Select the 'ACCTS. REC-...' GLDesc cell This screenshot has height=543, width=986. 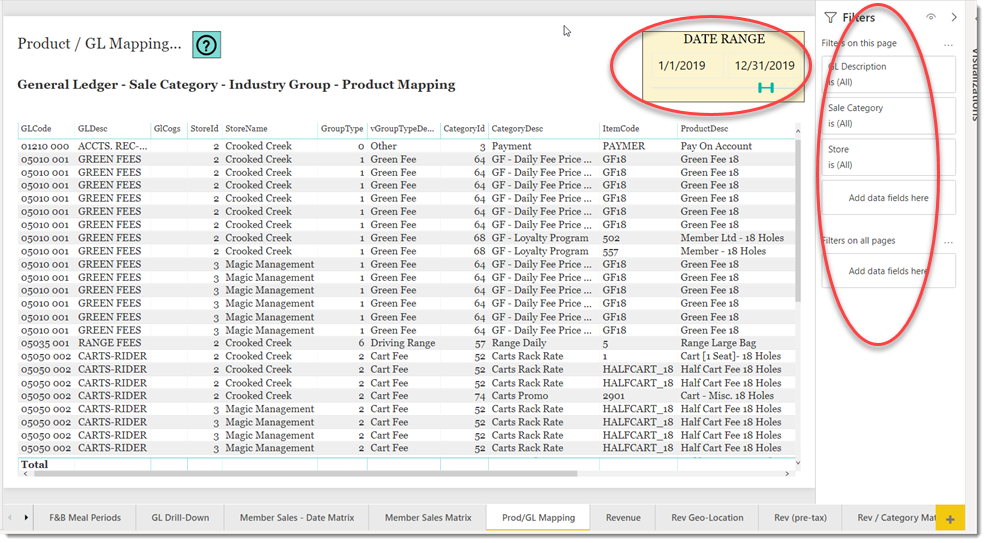(x=113, y=146)
